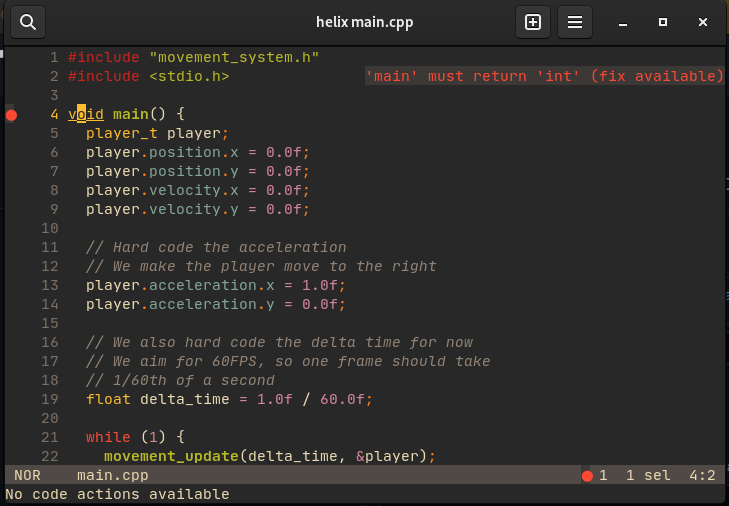Image resolution: width=729 pixels, height=506 pixels.
Task: Click comment 'We aim for 60FPS' line
Action: pyautogui.click(x=288, y=361)
